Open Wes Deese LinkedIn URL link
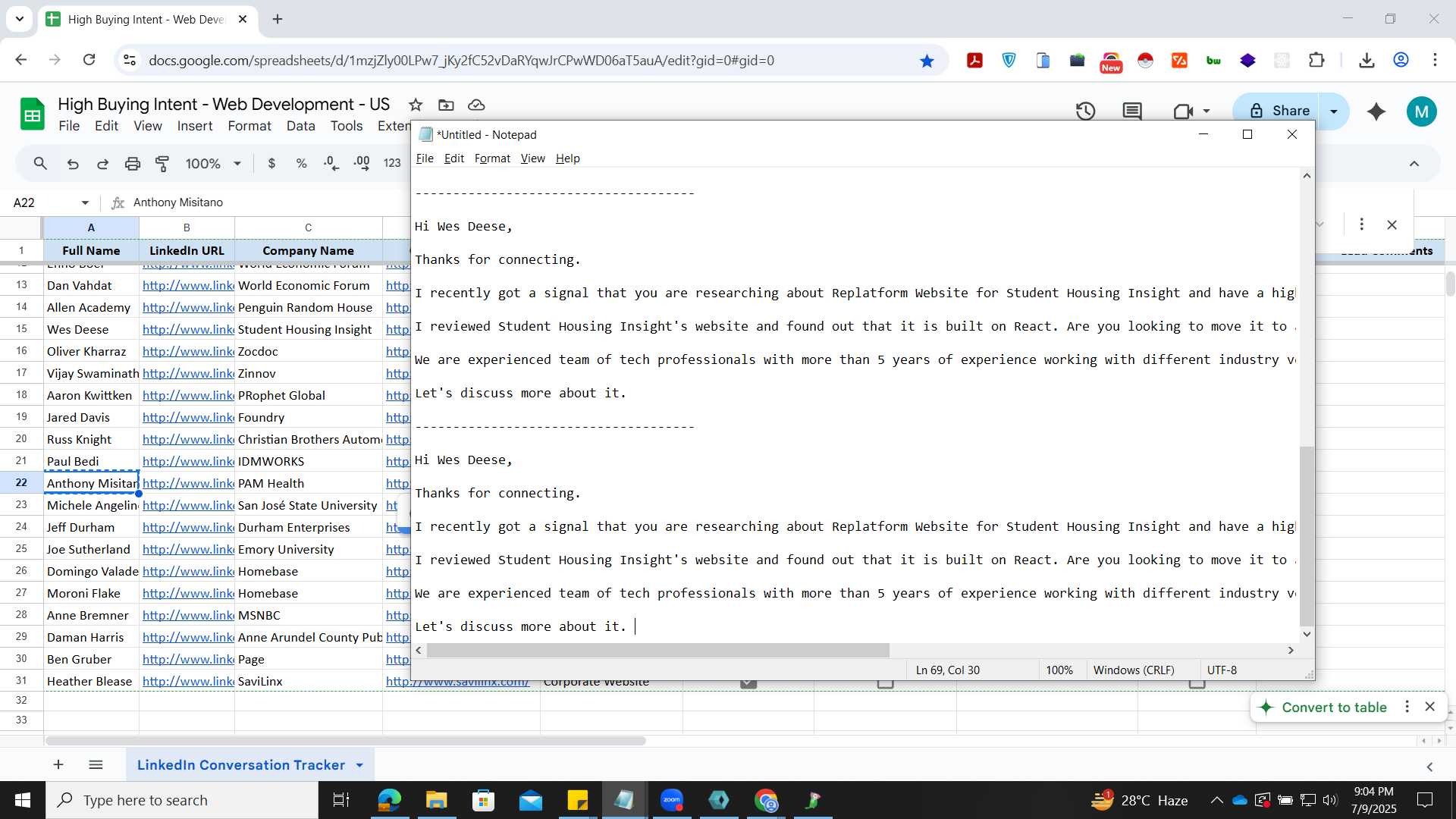Screen dimensions: 1456x819 (x=188, y=329)
